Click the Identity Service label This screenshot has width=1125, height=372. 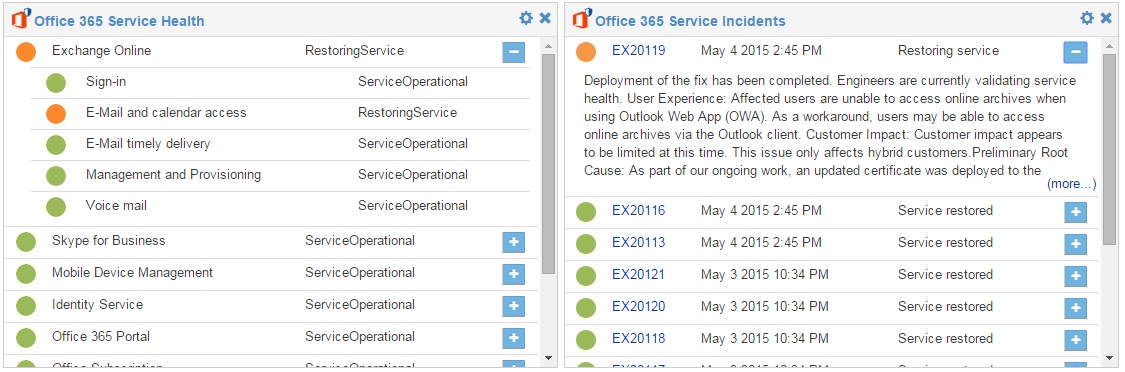click(x=97, y=304)
